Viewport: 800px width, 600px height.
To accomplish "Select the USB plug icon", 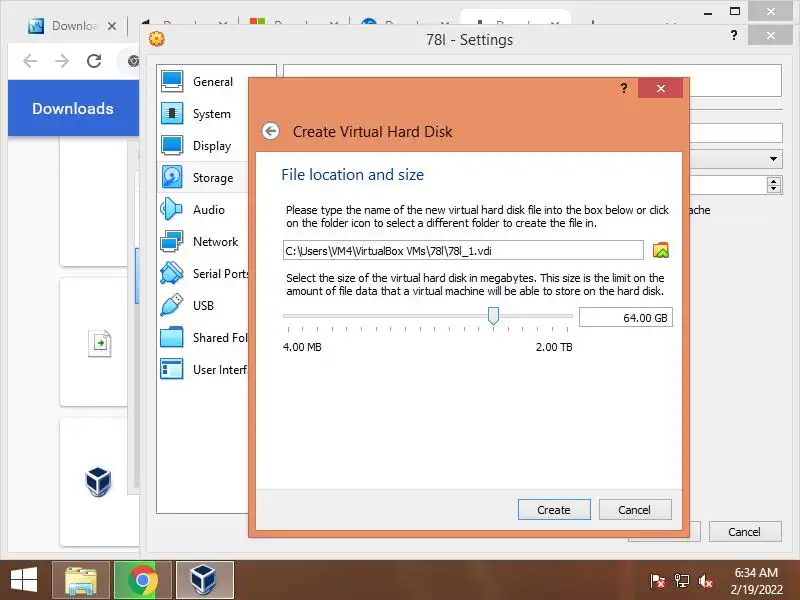I will [x=172, y=305].
